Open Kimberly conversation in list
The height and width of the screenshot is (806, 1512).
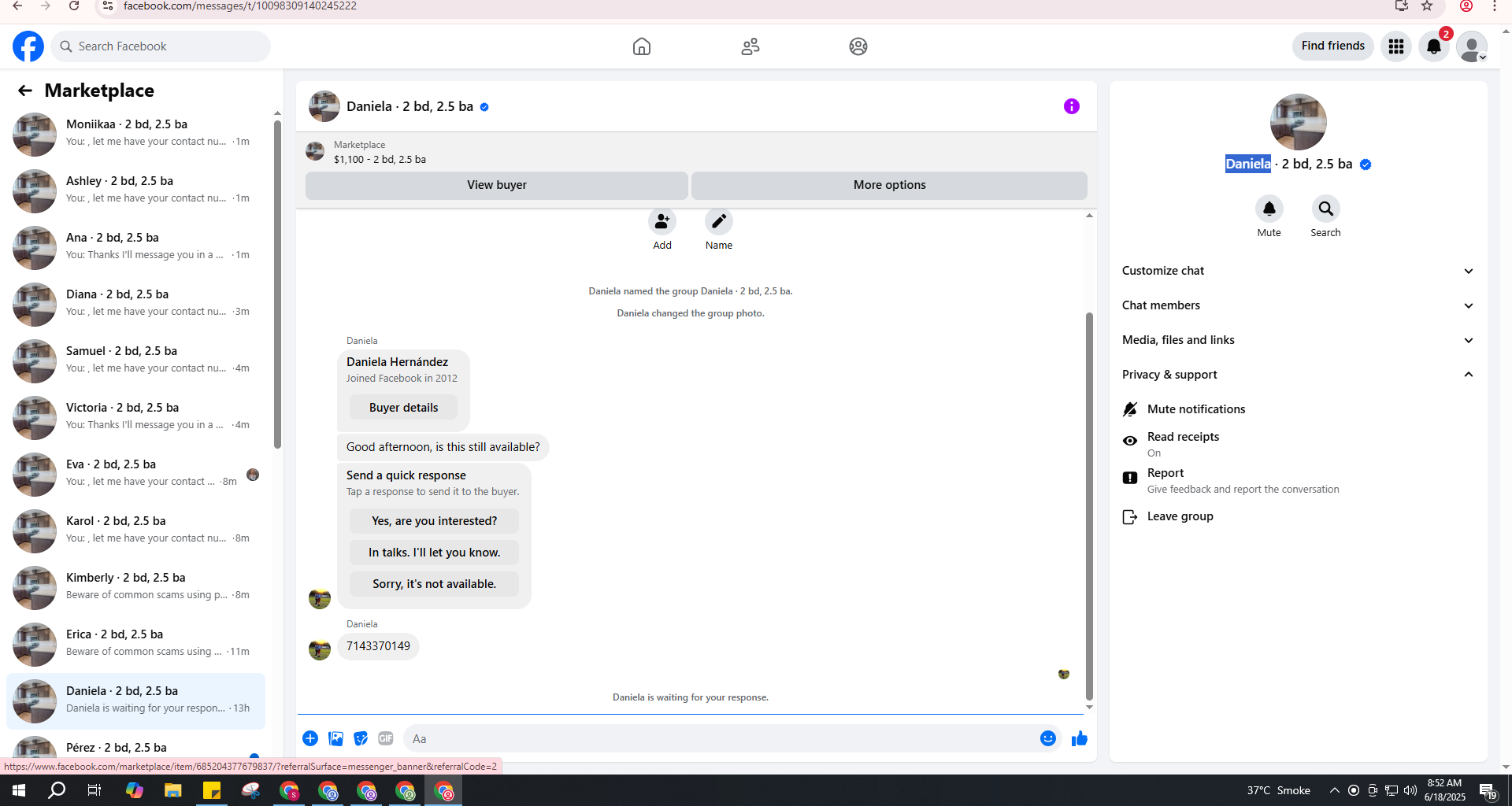(x=136, y=587)
